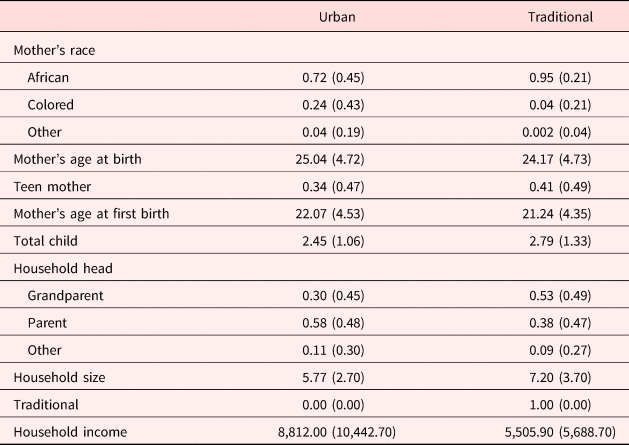Select the Grandparent row label
The image size is (629, 445).
tap(64, 296)
